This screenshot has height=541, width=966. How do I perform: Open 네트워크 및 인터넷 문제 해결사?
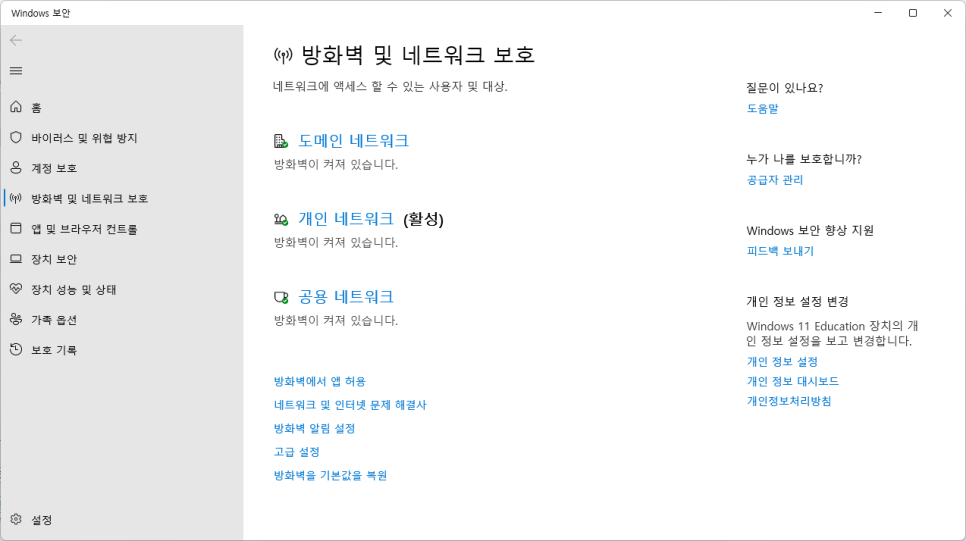point(350,405)
